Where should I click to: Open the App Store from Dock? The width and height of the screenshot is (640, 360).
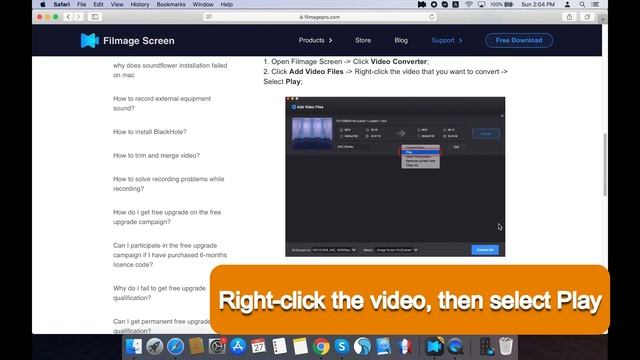click(238, 347)
